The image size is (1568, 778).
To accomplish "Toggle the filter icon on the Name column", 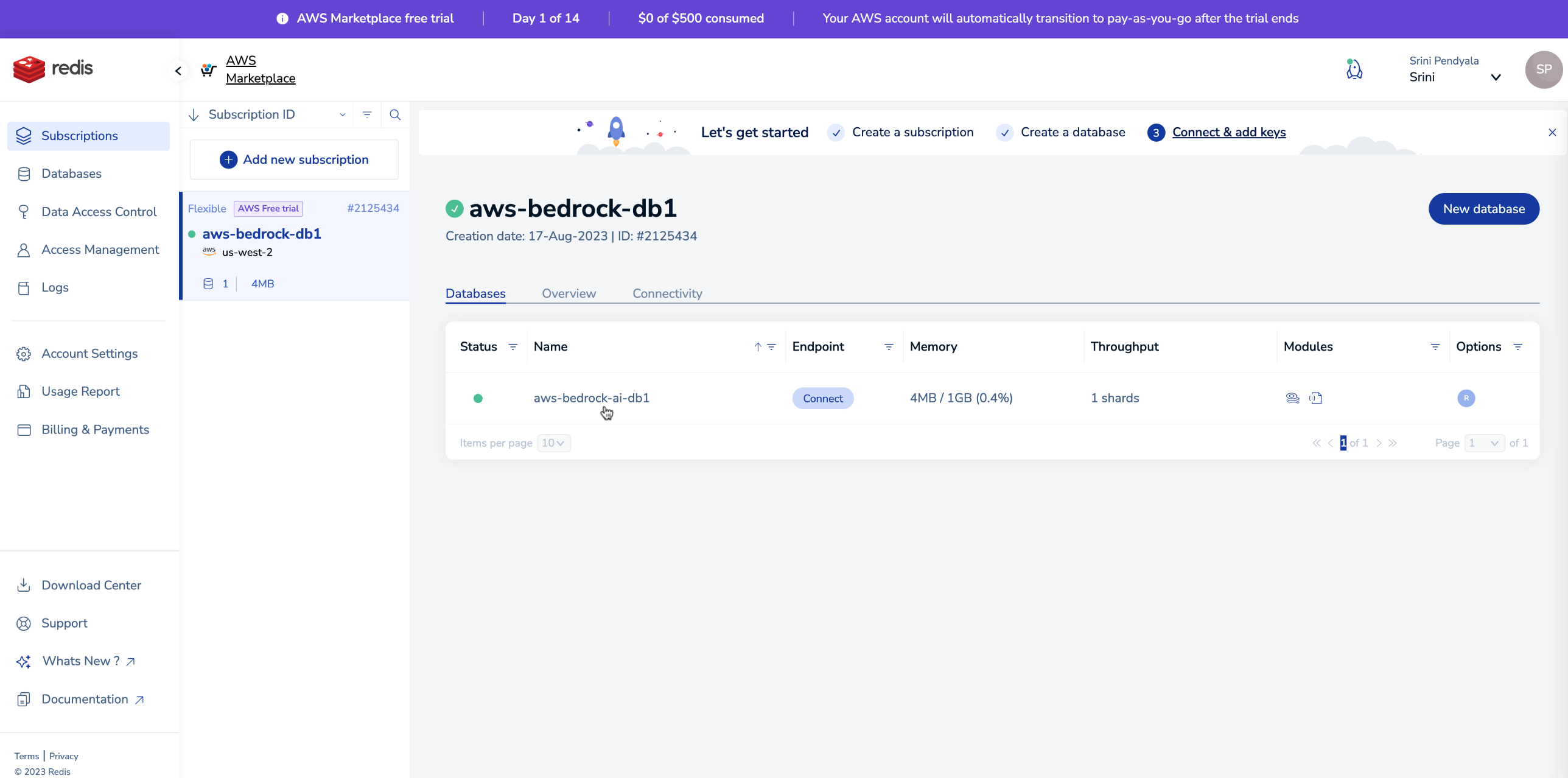I will [x=772, y=347].
